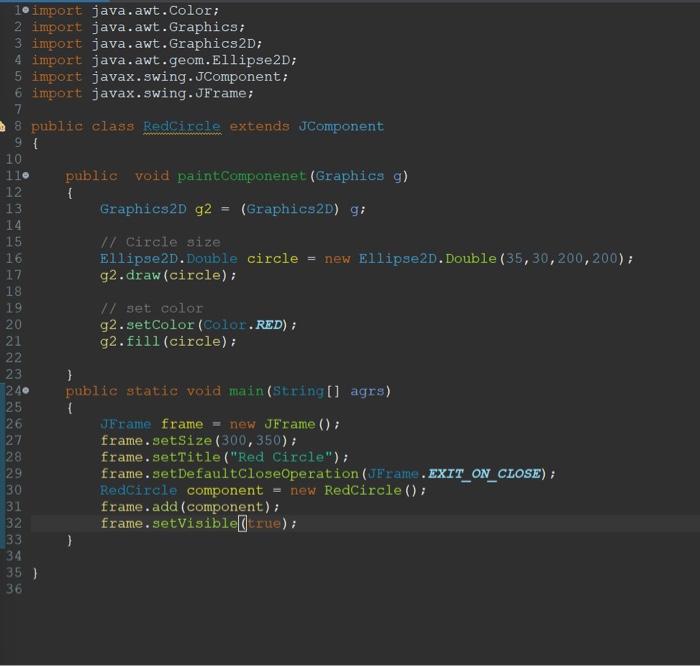Click line number 36 in the gutter
The width and height of the screenshot is (700, 666).
coord(14,589)
